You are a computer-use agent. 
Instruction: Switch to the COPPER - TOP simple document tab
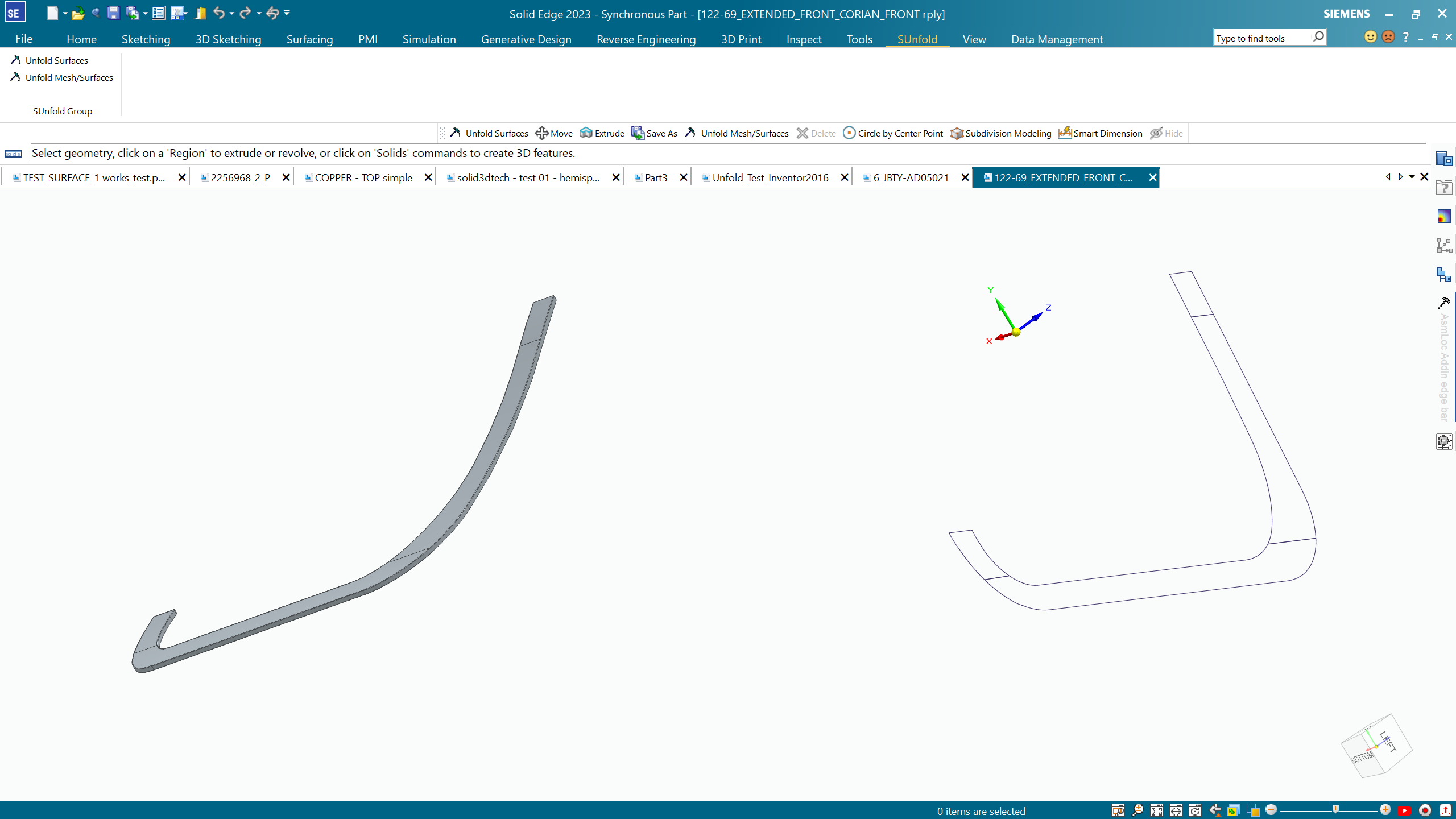click(x=363, y=177)
